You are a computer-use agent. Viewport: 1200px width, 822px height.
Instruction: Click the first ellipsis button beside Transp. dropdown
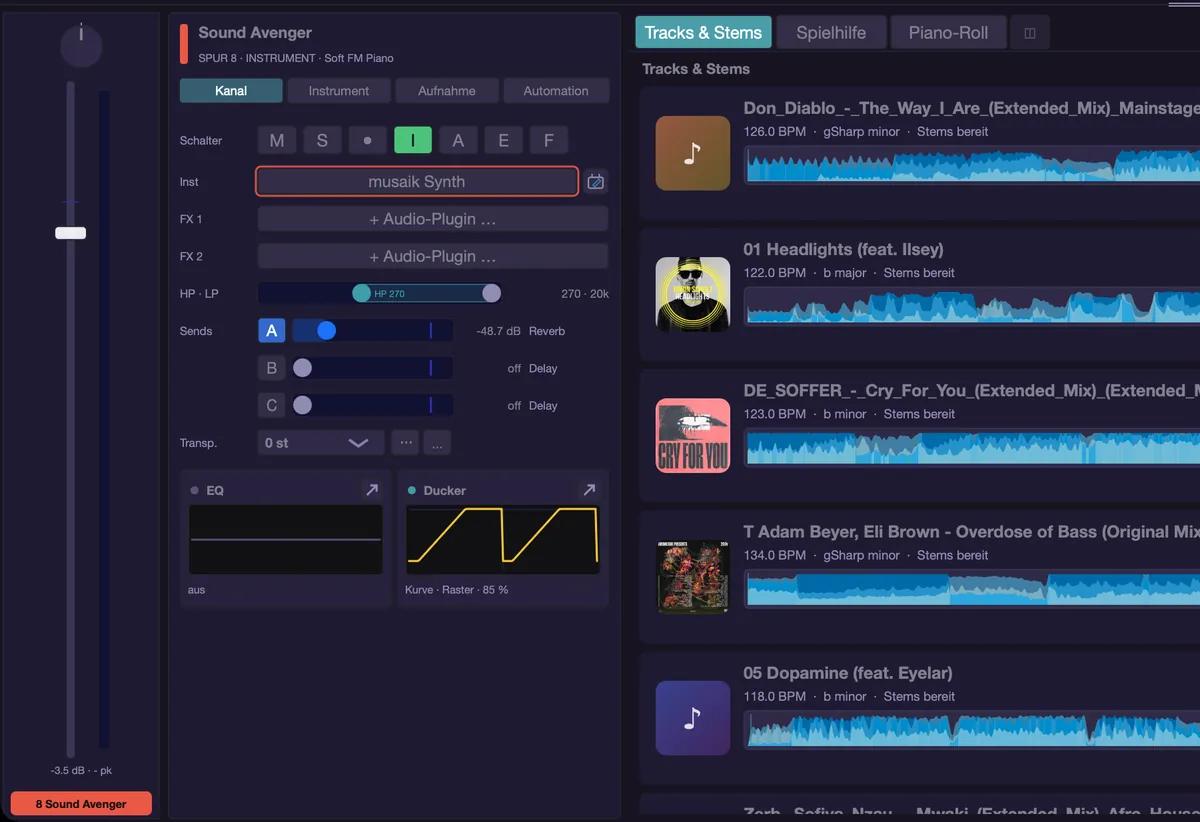pos(405,443)
